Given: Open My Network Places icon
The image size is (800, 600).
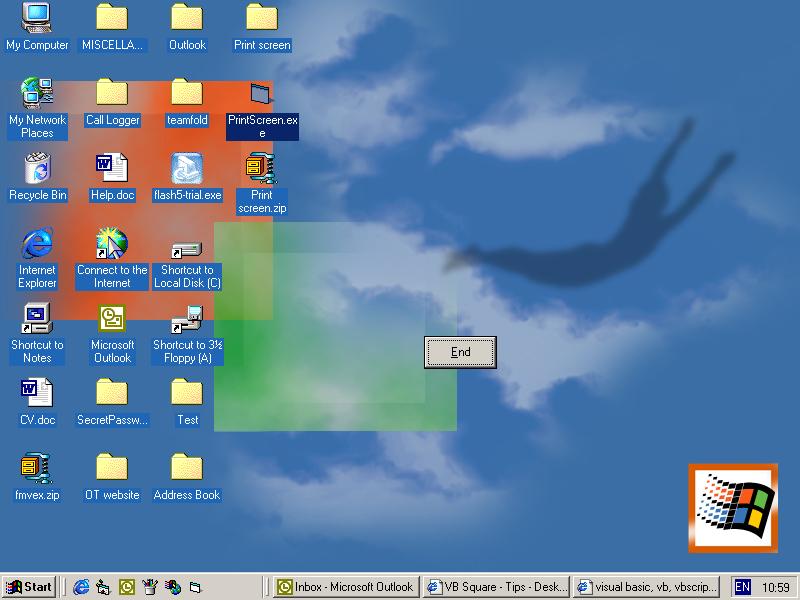Looking at the screenshot, I should (x=37, y=94).
